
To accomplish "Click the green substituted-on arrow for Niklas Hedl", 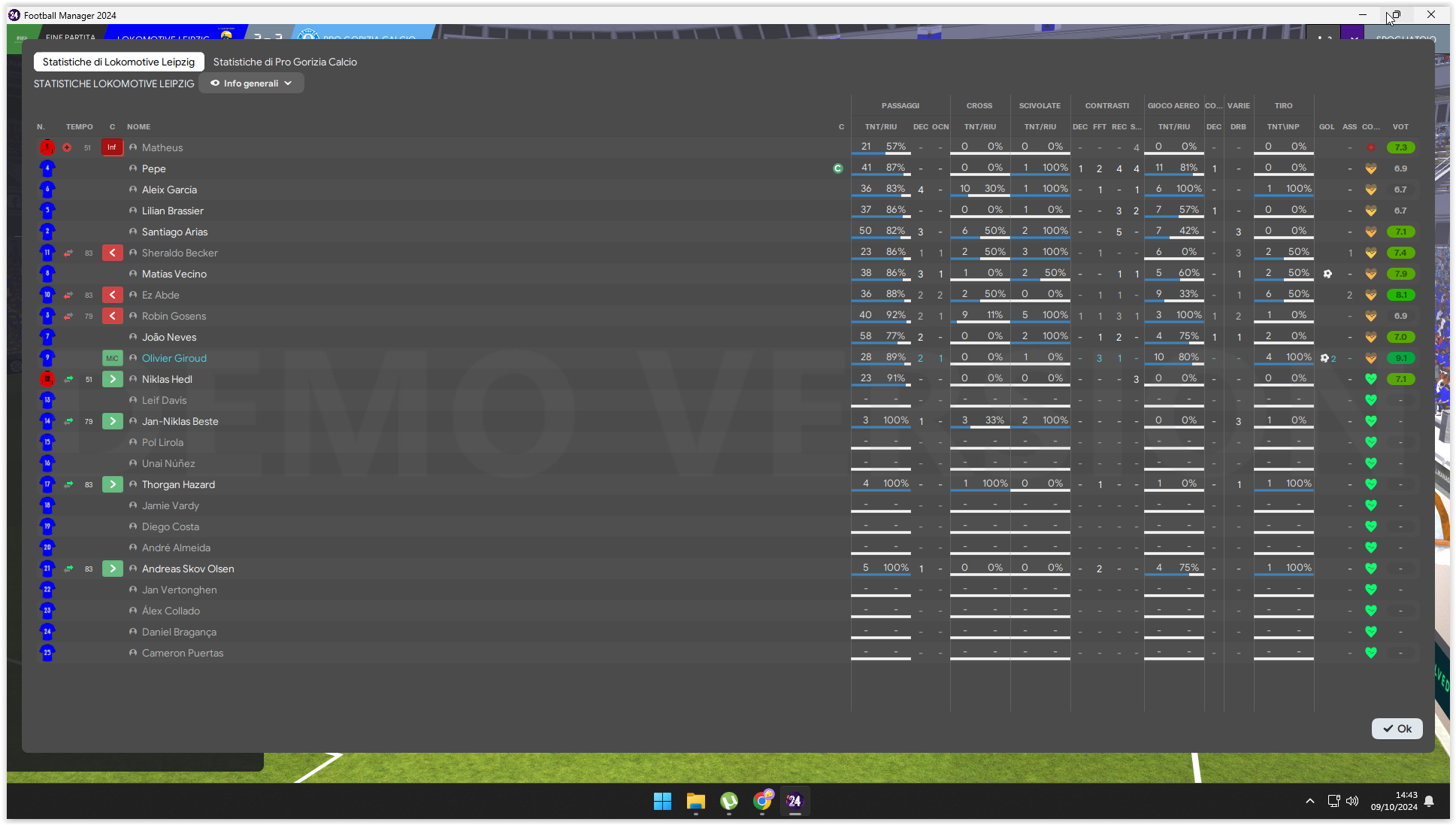I will [112, 379].
